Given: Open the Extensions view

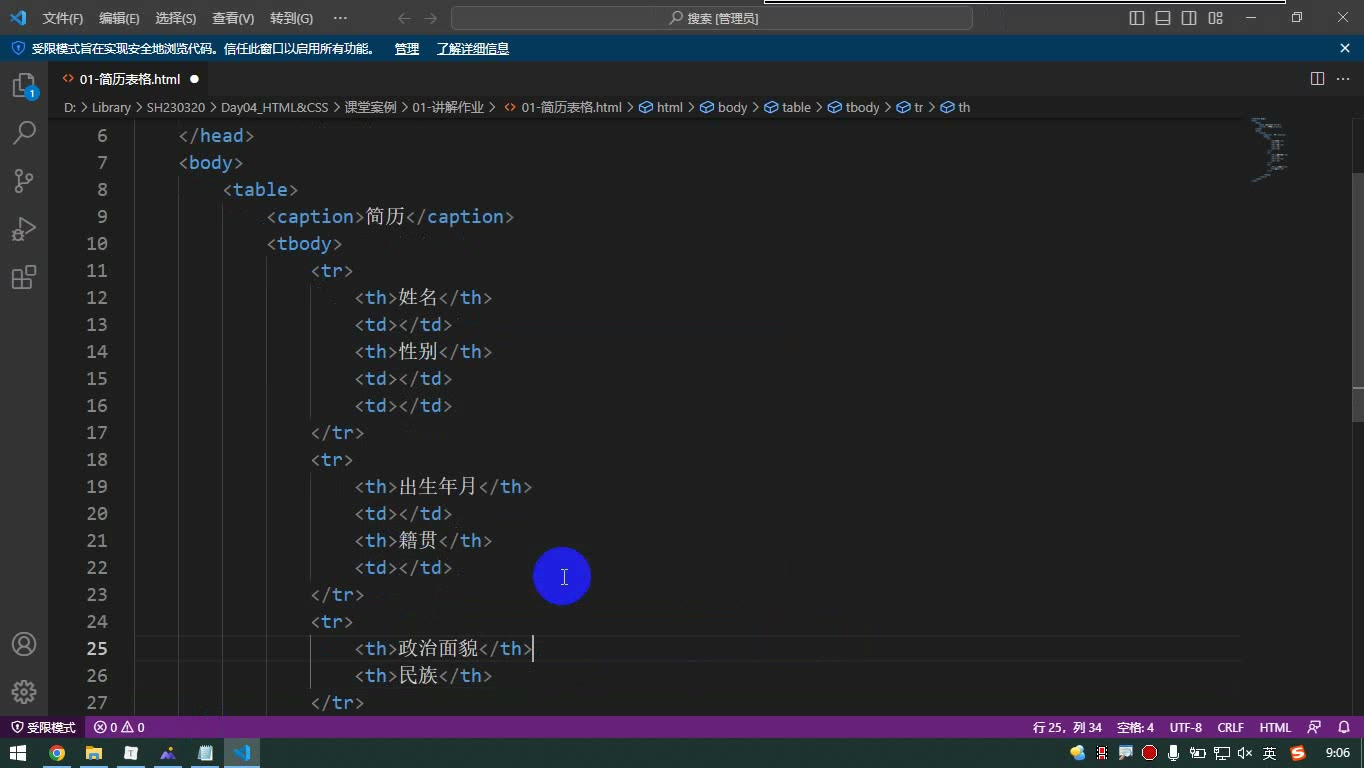Looking at the screenshot, I should 24,277.
